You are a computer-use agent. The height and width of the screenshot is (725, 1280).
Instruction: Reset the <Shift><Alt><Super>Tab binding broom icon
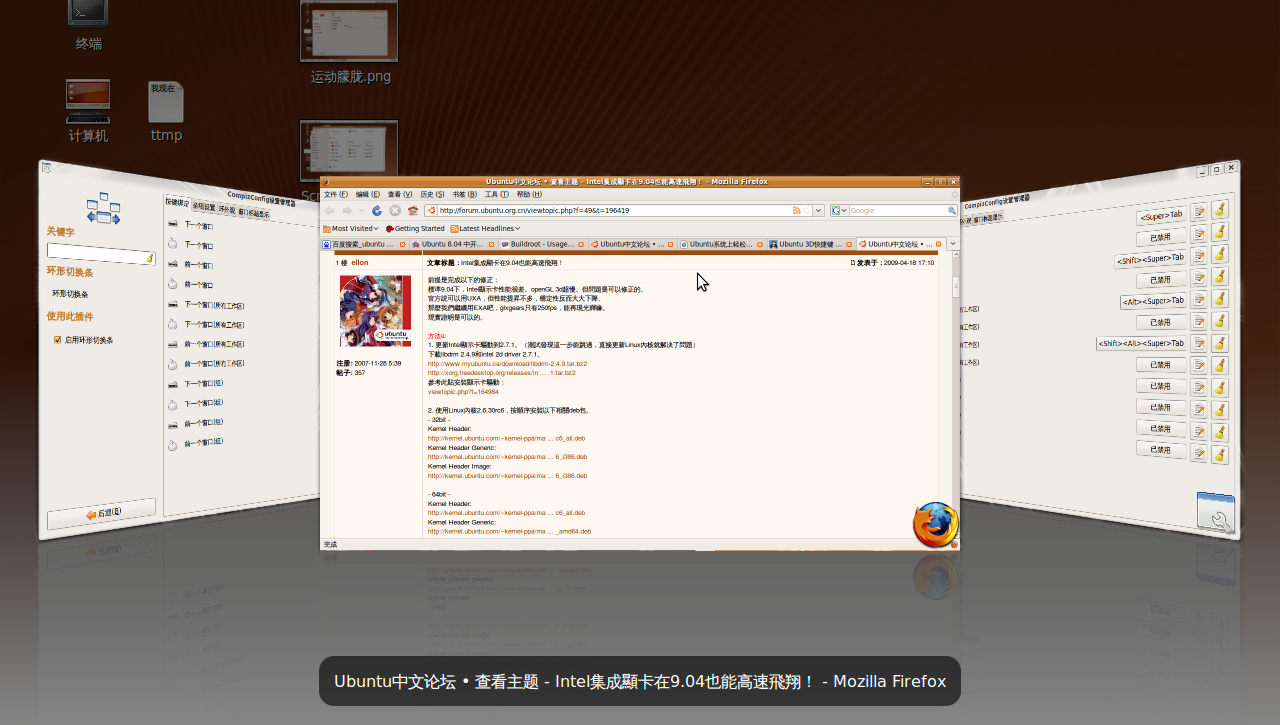coord(1220,343)
